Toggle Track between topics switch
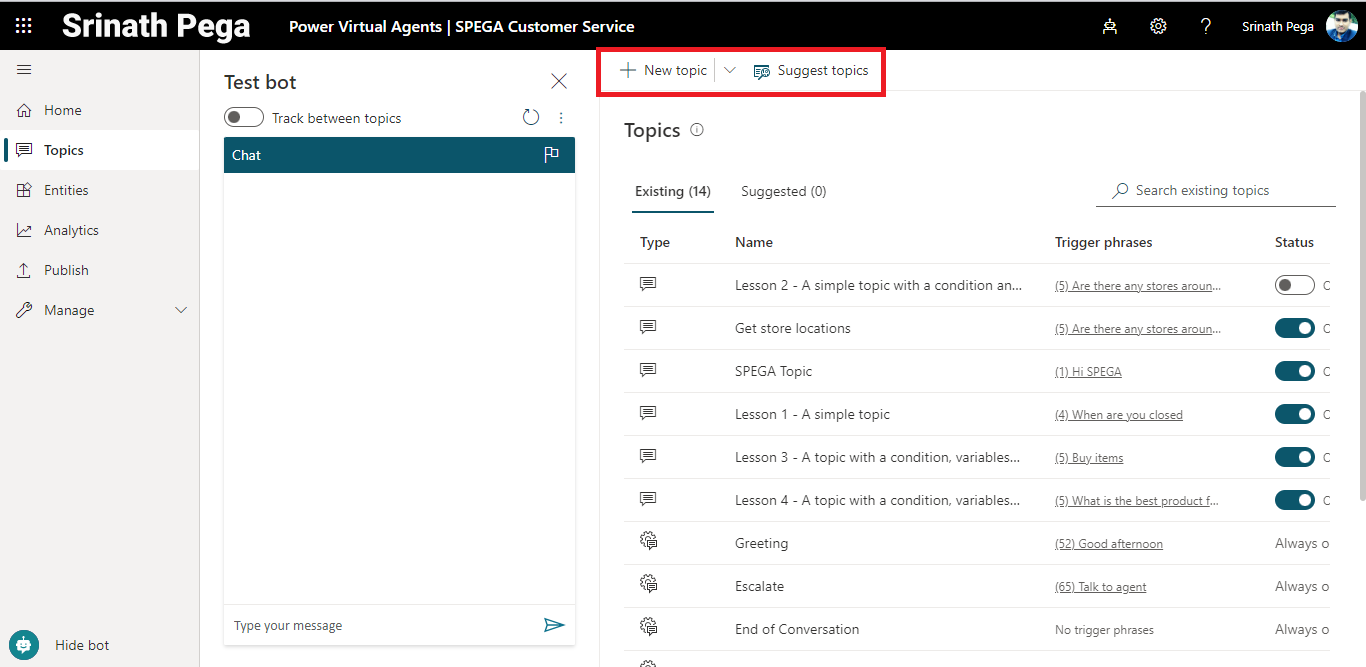 coord(244,118)
